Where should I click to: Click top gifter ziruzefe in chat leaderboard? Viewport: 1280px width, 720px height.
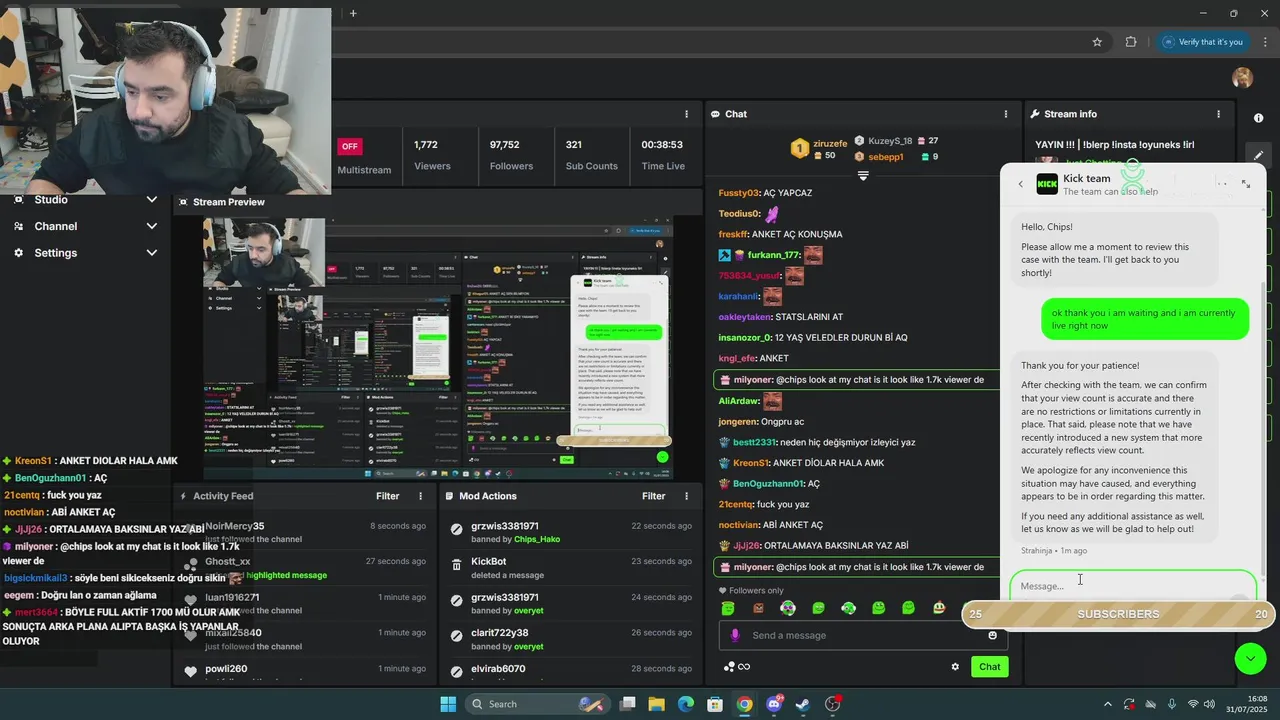click(829, 144)
